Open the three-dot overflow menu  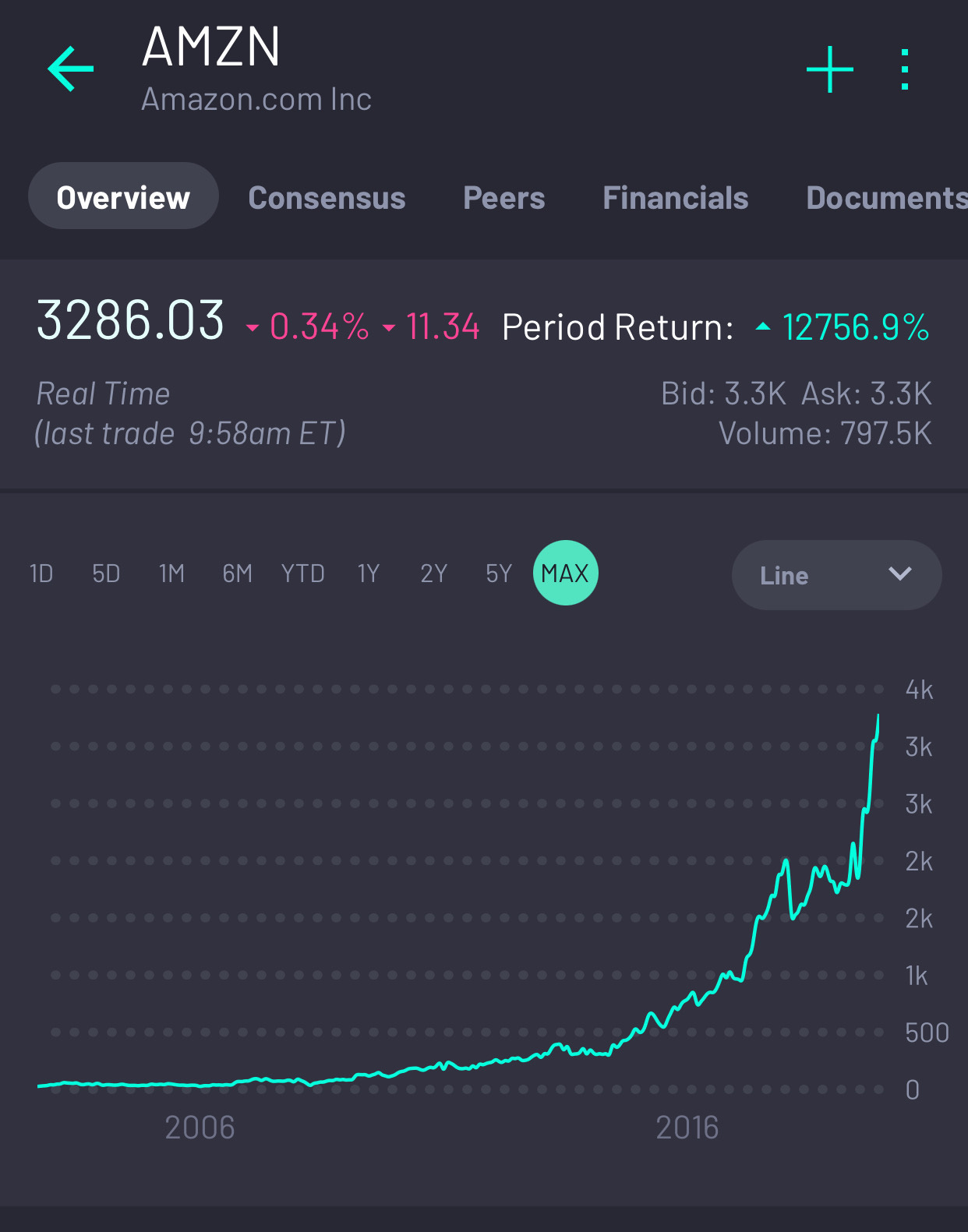point(905,69)
